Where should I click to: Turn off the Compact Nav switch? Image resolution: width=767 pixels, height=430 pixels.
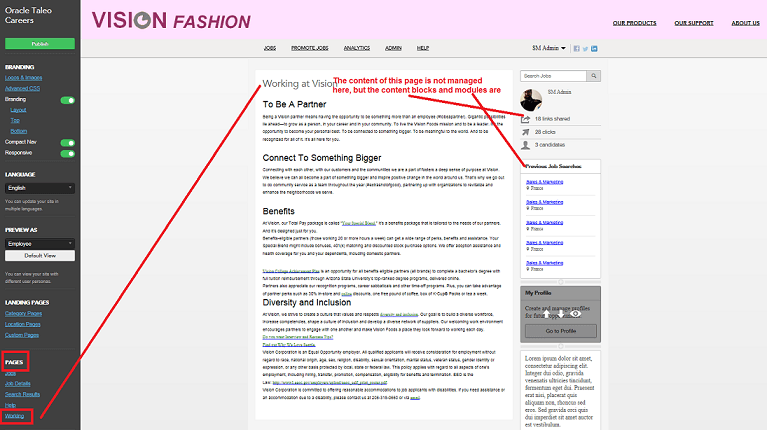pos(68,143)
